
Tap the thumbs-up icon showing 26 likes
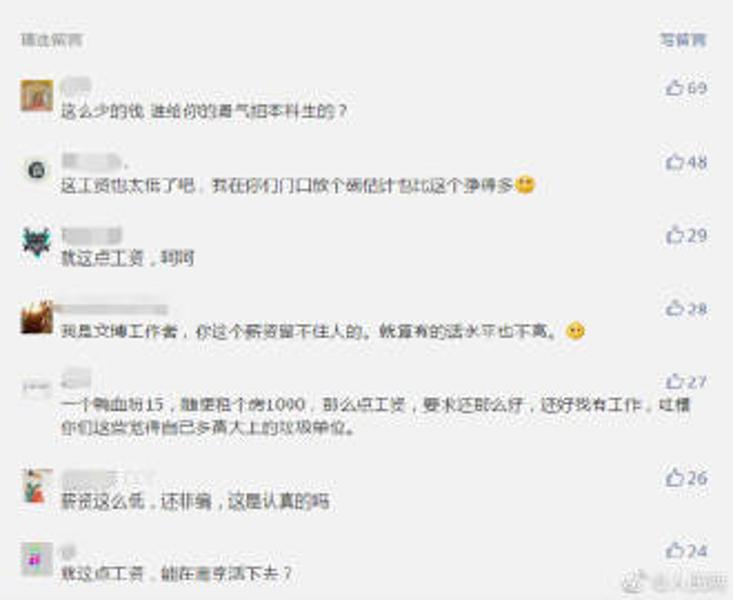coord(674,477)
